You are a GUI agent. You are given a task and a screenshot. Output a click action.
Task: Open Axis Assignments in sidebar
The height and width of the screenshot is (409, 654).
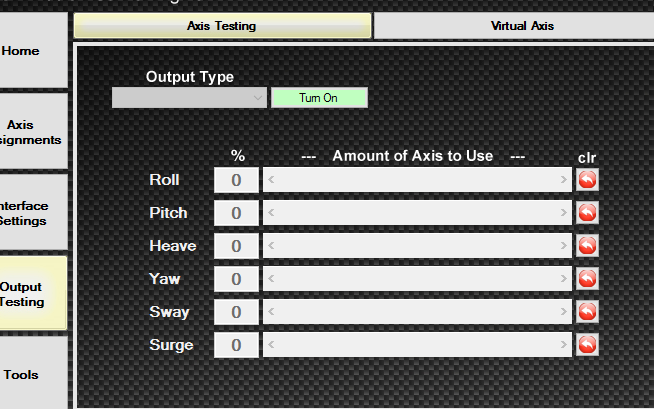coord(32,132)
